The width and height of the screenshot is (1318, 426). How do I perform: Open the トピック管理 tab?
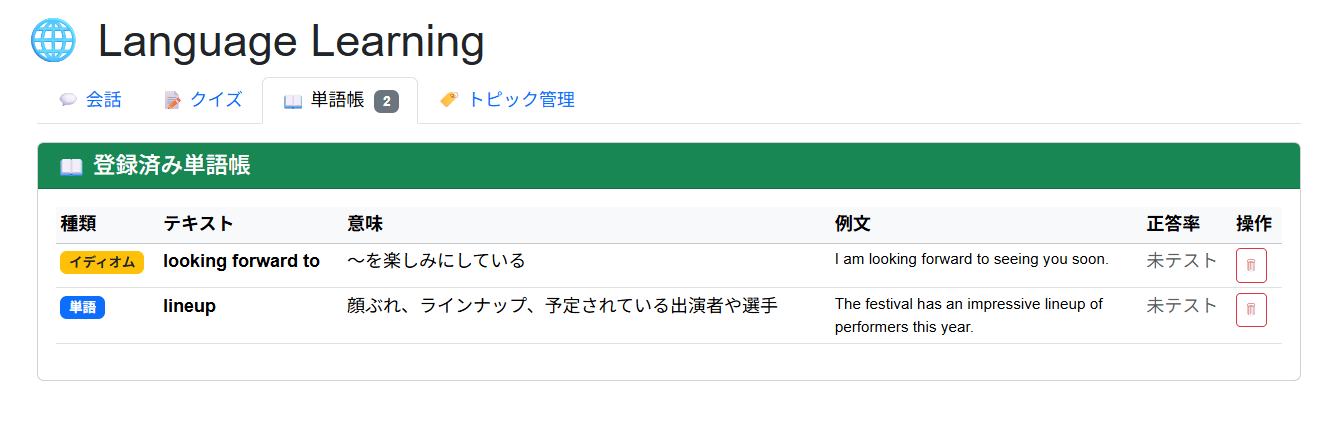pyautogui.click(x=521, y=100)
